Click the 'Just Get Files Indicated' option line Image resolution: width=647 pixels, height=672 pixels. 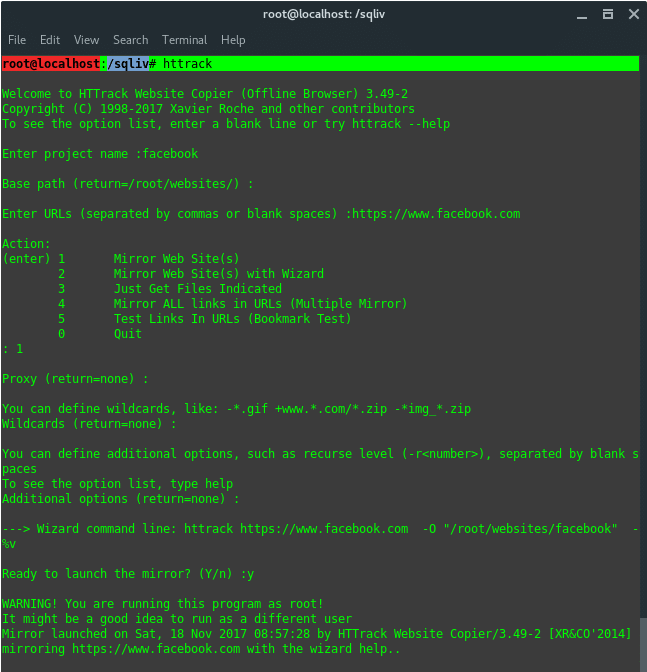point(197,289)
